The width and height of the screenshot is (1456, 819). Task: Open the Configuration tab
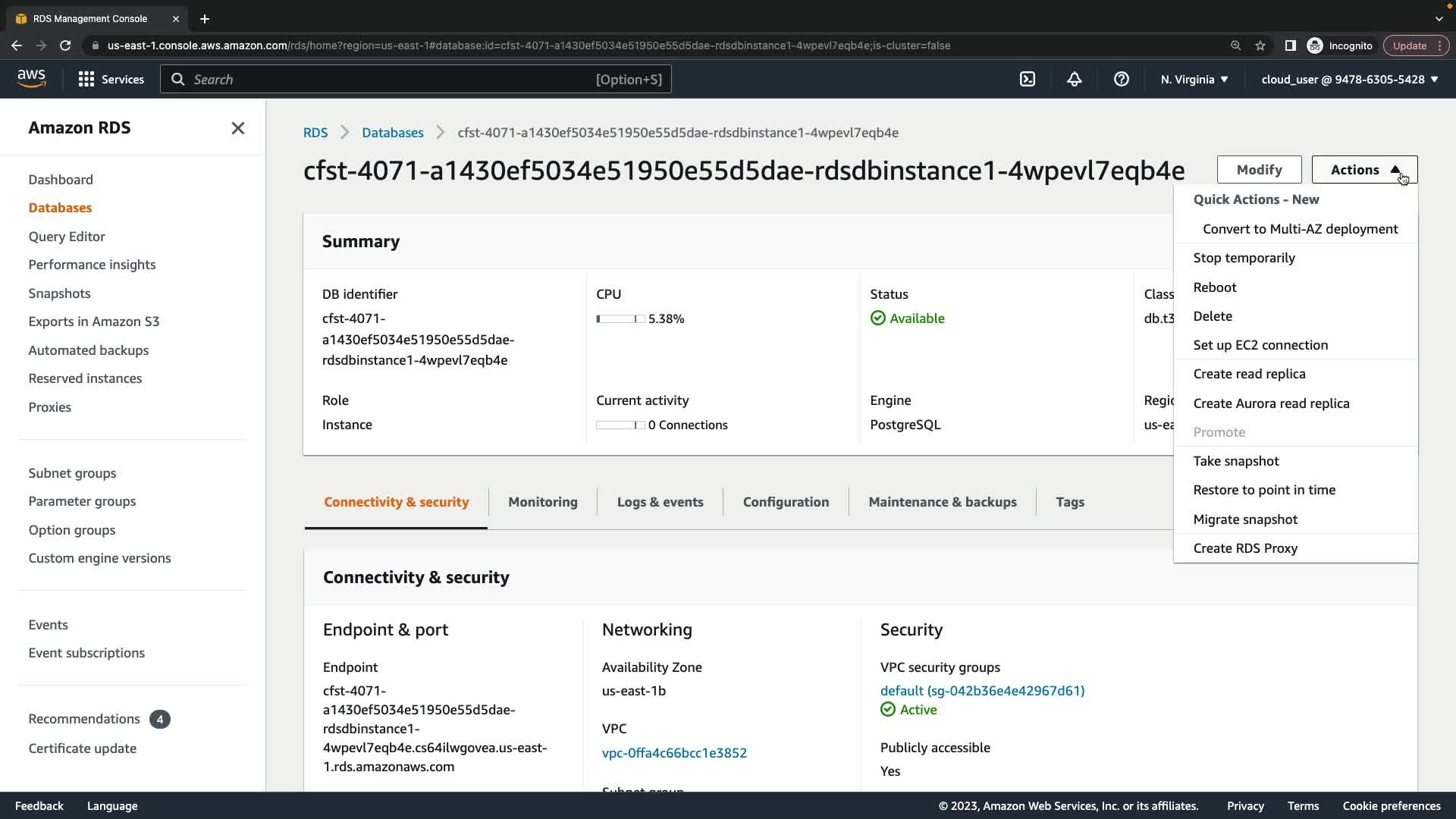click(x=786, y=502)
